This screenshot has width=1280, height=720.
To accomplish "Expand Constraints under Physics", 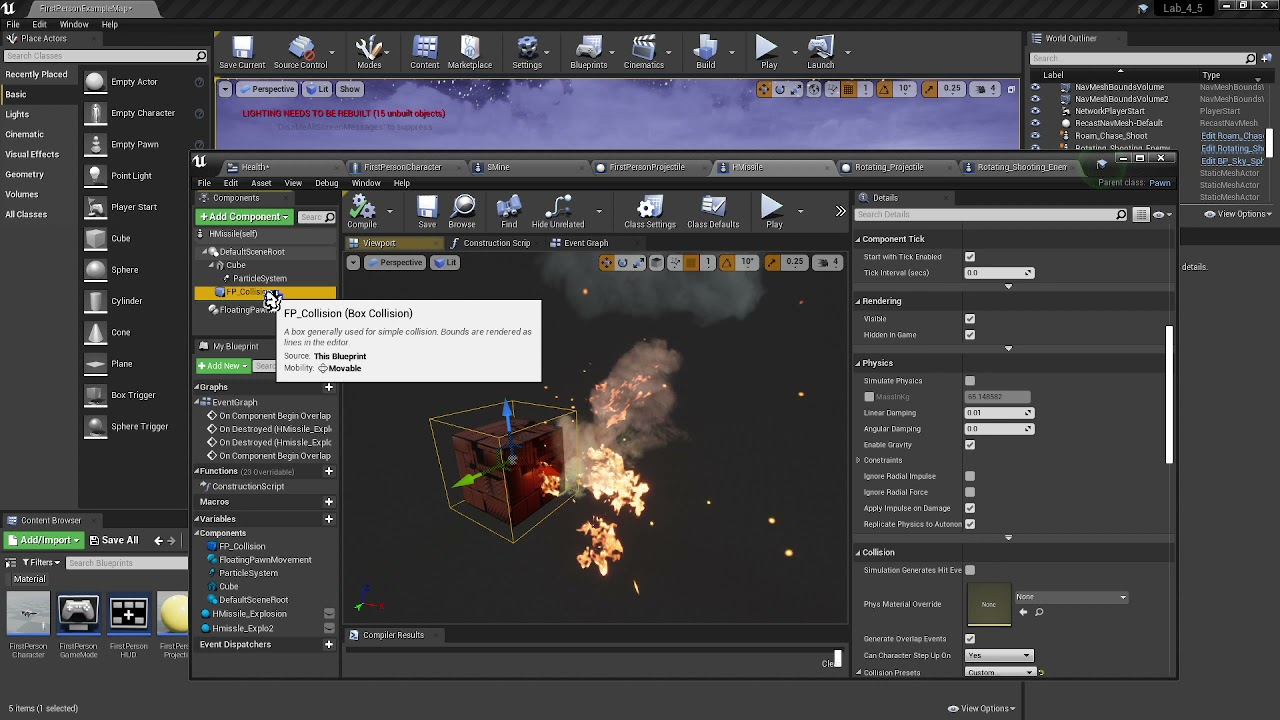I will pyautogui.click(x=858, y=460).
